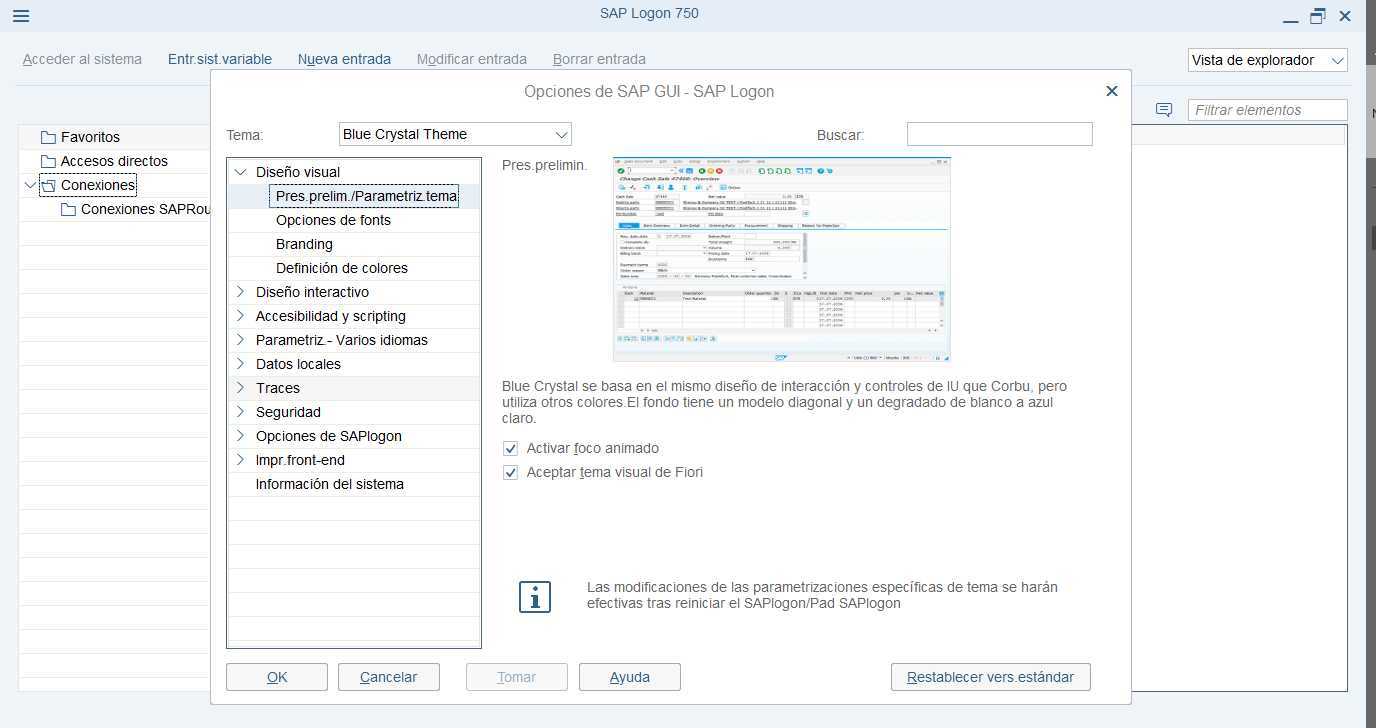Select the Favoritos label in the logon tree
The height and width of the screenshot is (728, 1376).
pos(90,137)
